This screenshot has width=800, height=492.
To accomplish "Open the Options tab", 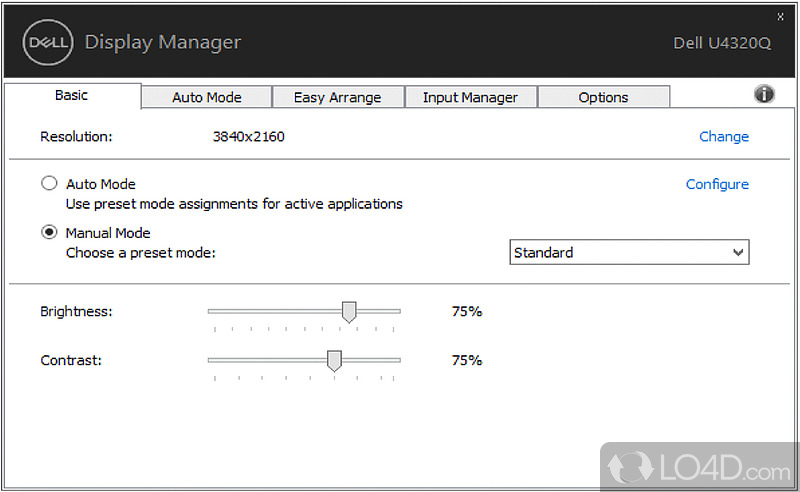I will point(603,97).
